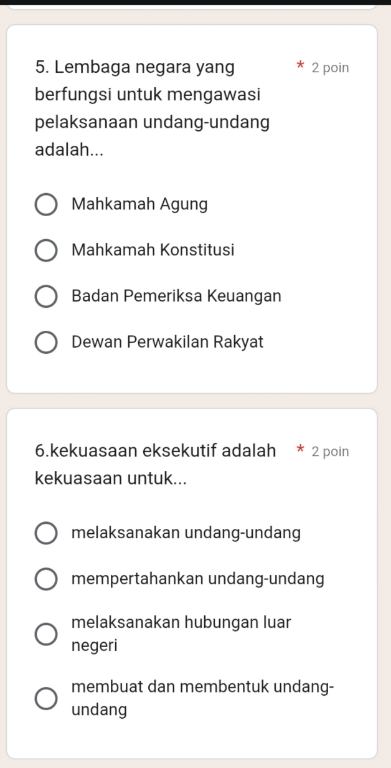Choose mempertahankan undang-undang radio option
The image size is (391, 768).
46,579
